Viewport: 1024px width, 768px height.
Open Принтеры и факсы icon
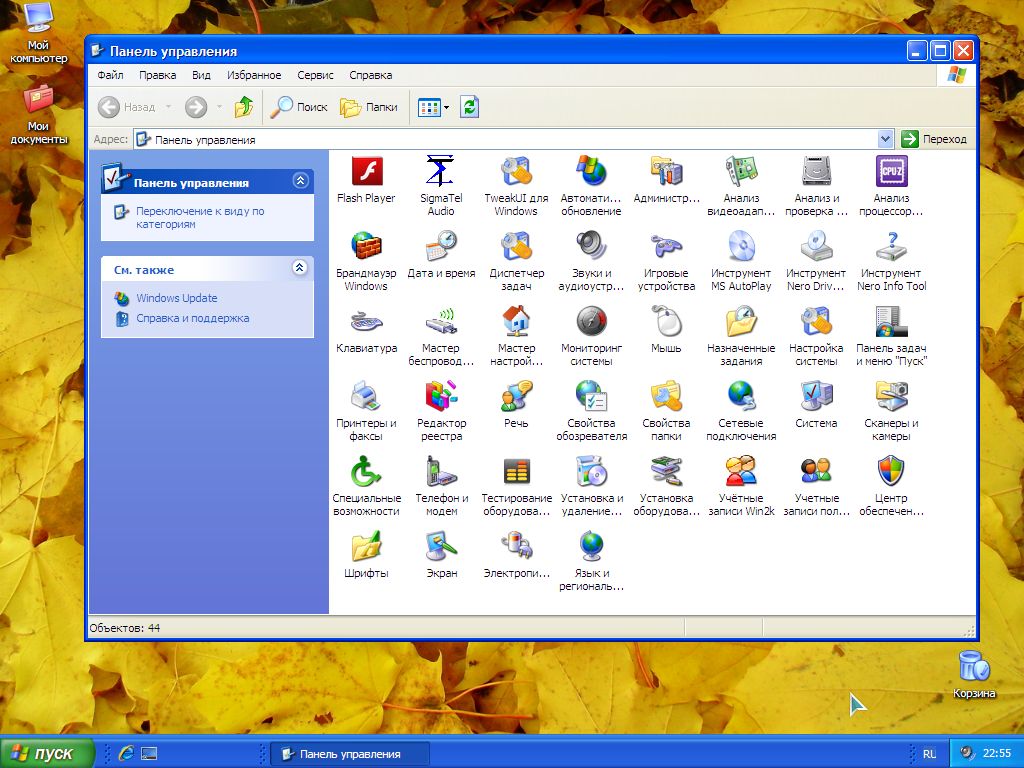coord(366,397)
